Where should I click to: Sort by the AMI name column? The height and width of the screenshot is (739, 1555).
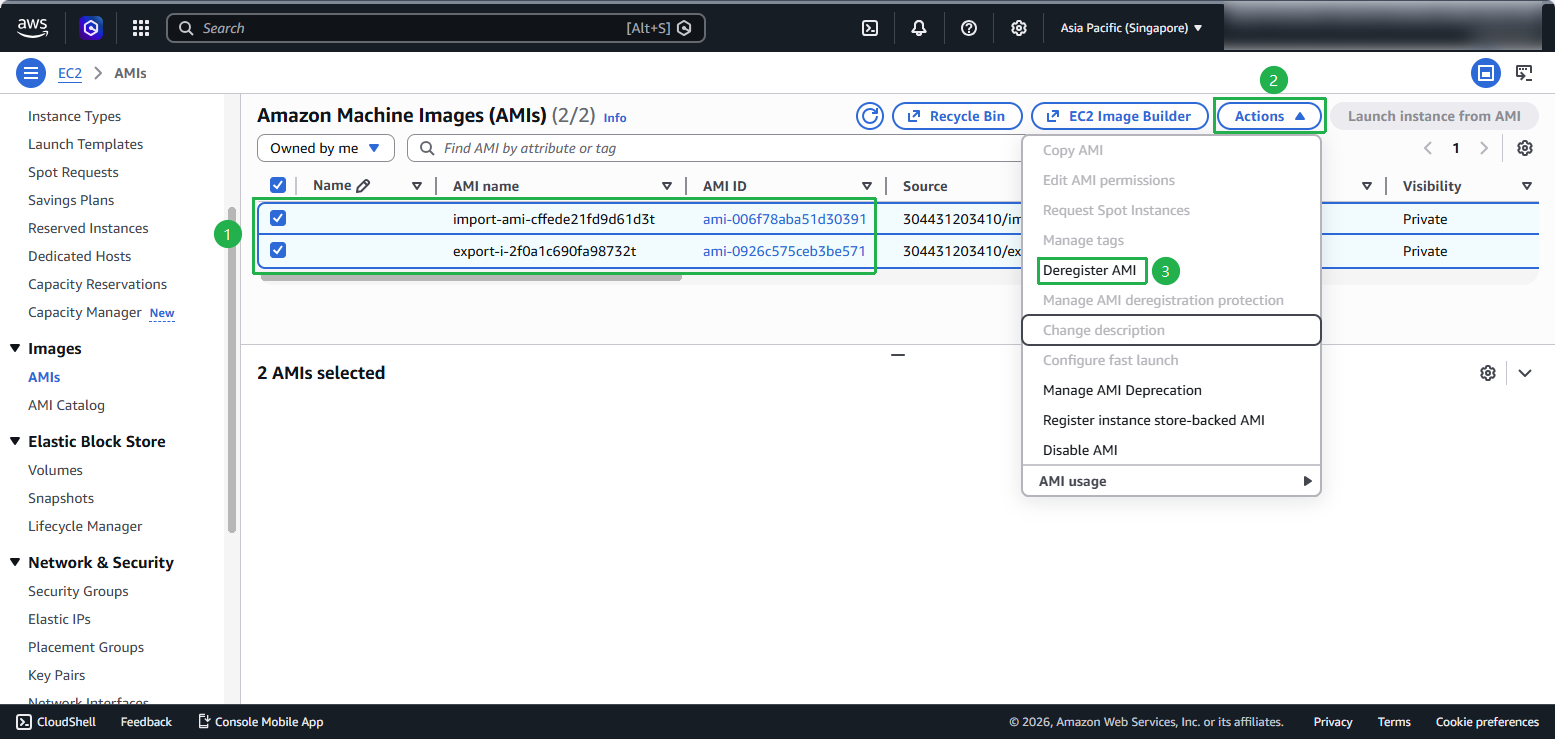tap(667, 186)
